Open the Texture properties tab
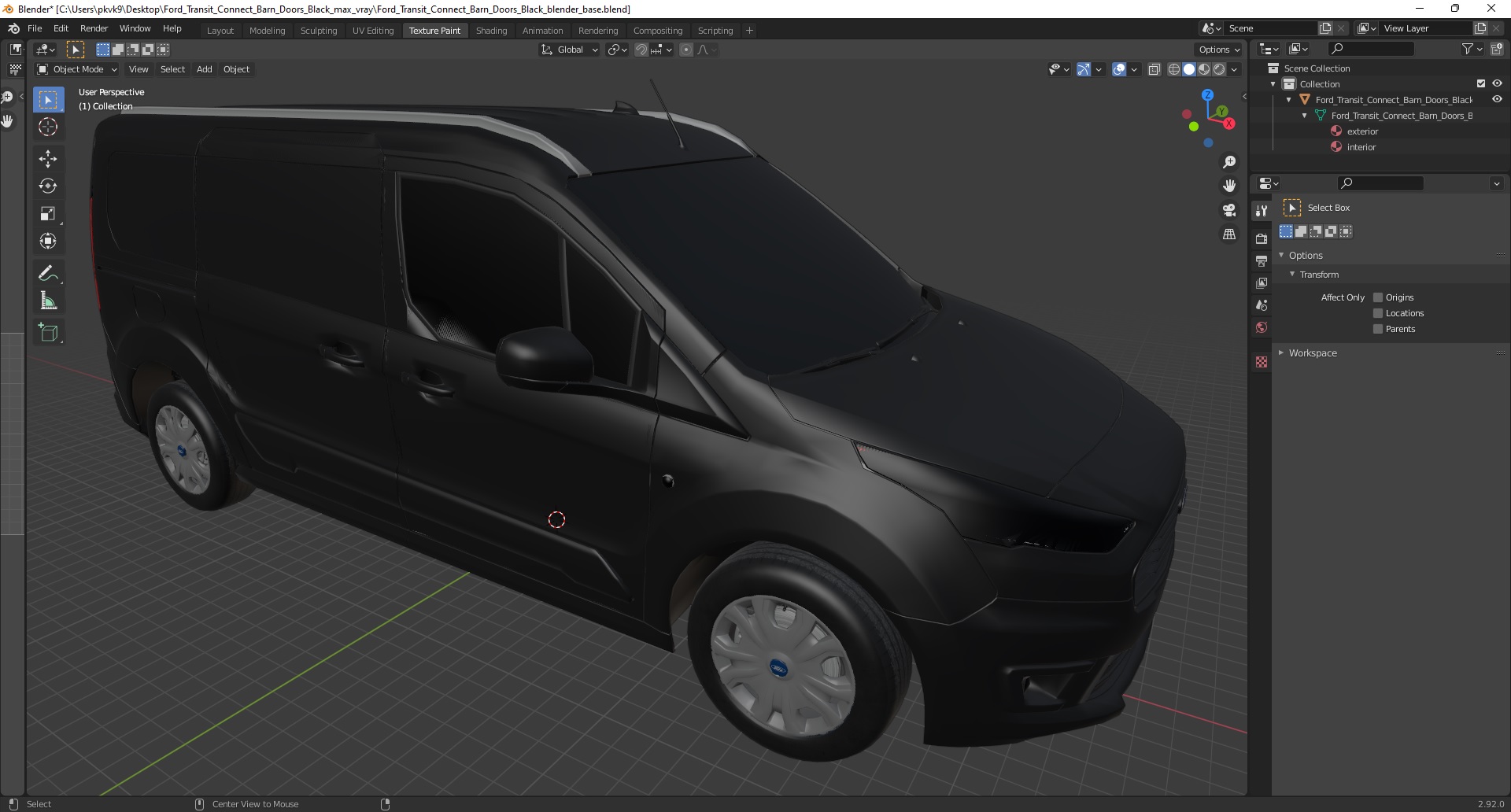This screenshot has width=1511, height=812. click(1262, 362)
